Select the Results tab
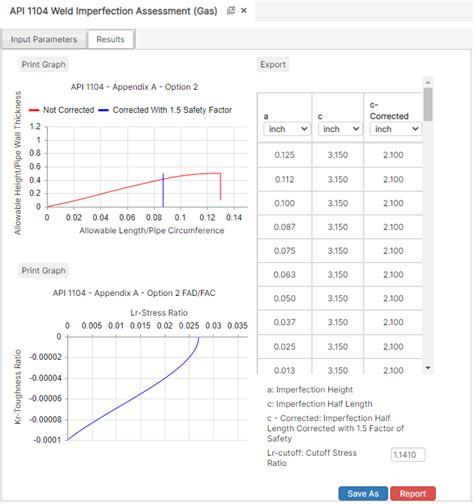Screen dimensions: 474x504 coord(111,39)
